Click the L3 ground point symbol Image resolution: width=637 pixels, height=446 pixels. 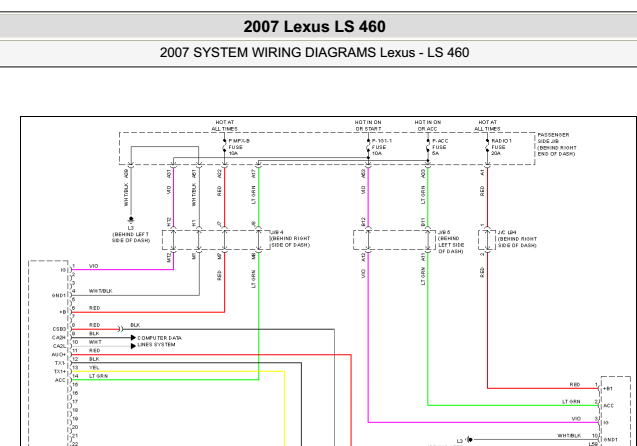[131, 220]
